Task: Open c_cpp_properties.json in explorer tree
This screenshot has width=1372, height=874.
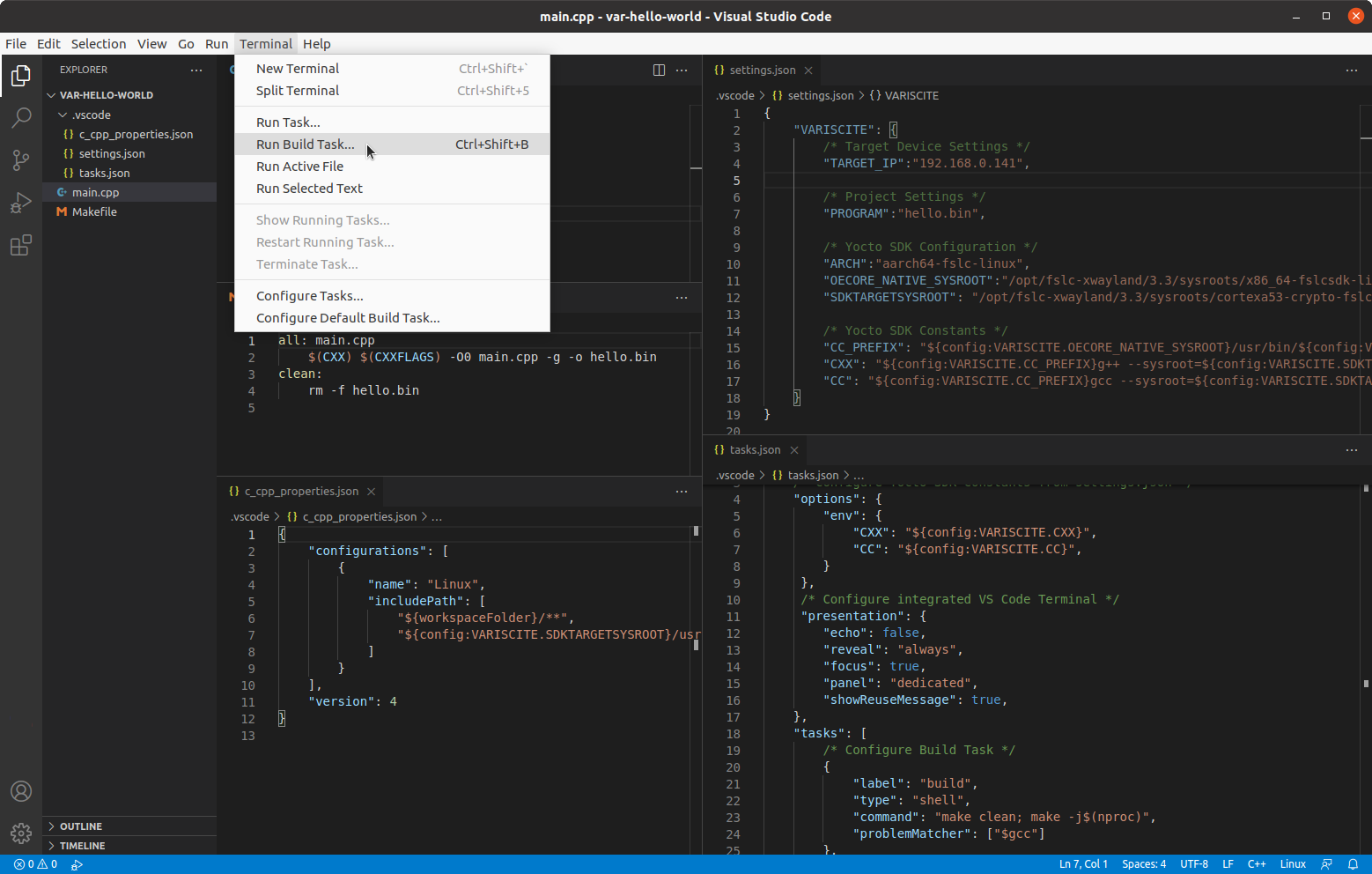Action: pyautogui.click(x=129, y=135)
